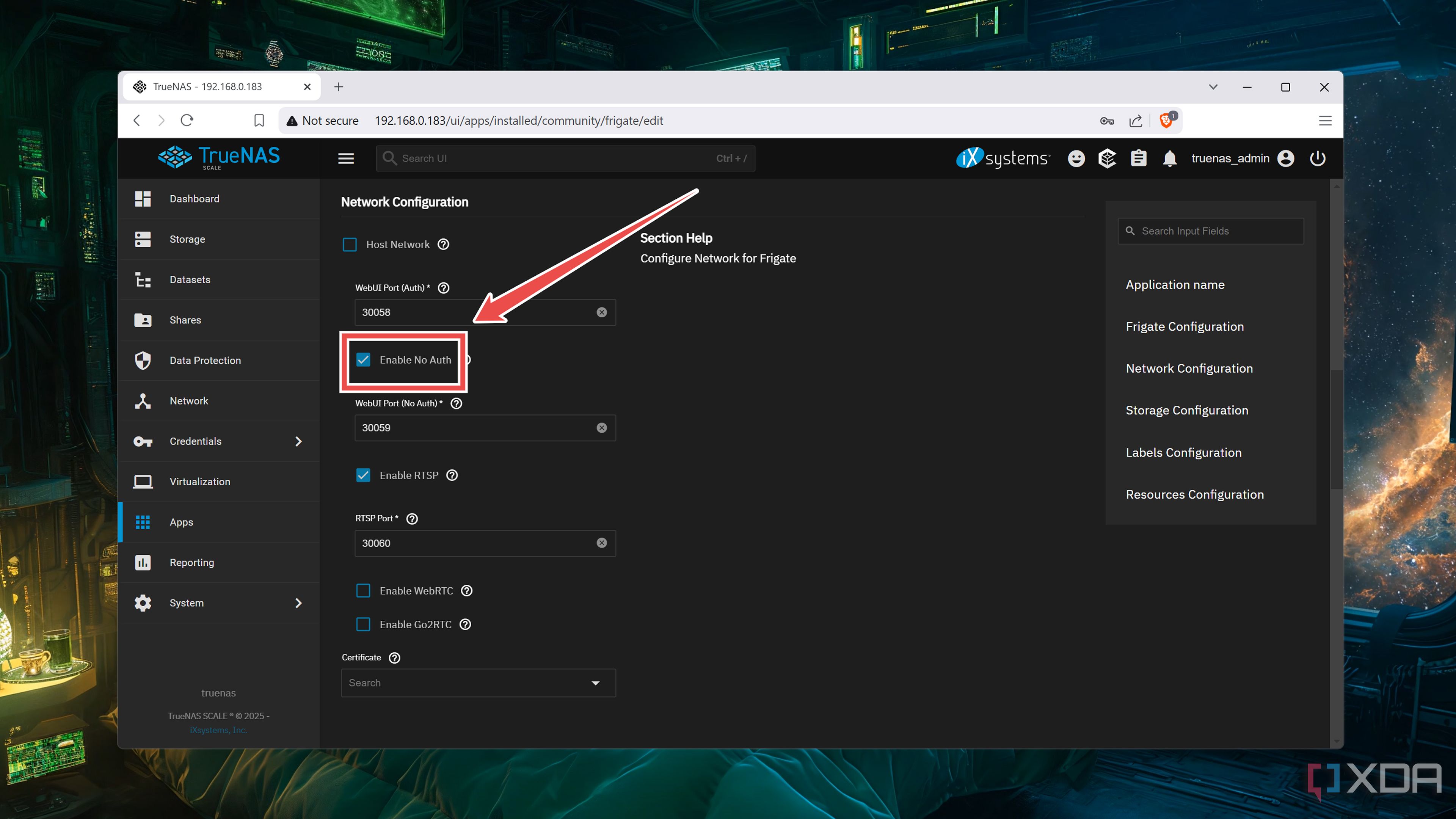Viewport: 1456px width, 819px height.
Task: Jump to Storage Configuration section
Action: pyautogui.click(x=1186, y=410)
